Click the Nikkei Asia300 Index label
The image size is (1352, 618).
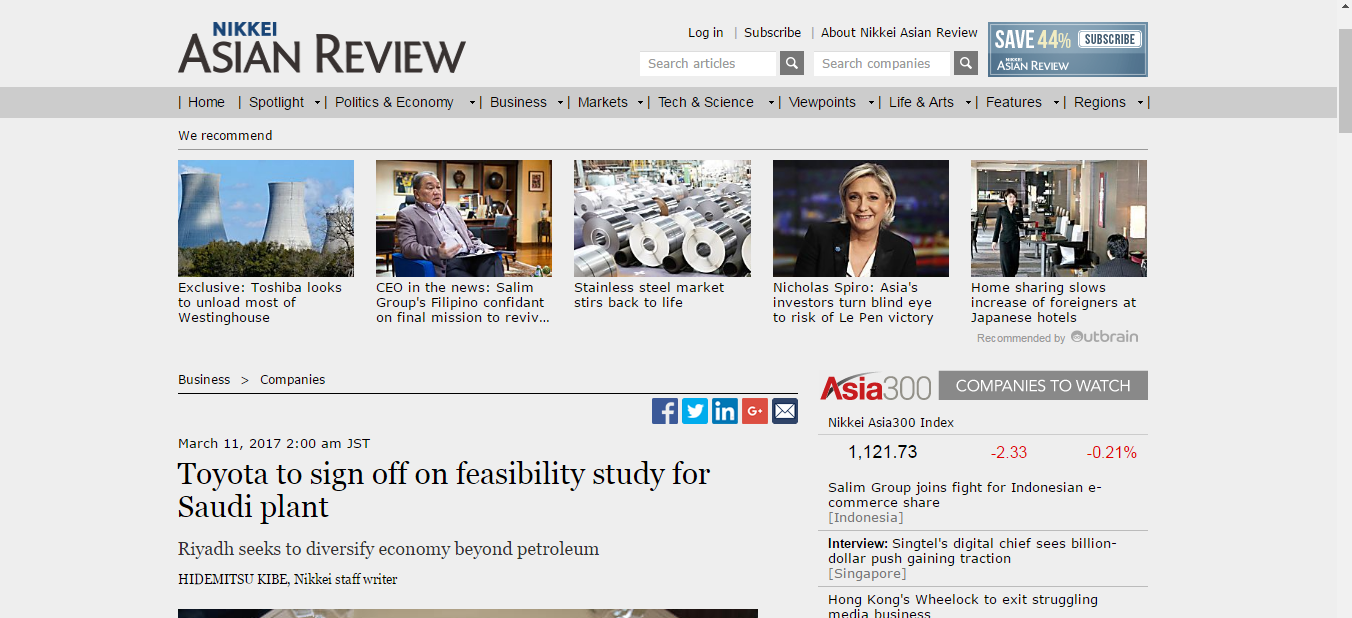tap(891, 423)
